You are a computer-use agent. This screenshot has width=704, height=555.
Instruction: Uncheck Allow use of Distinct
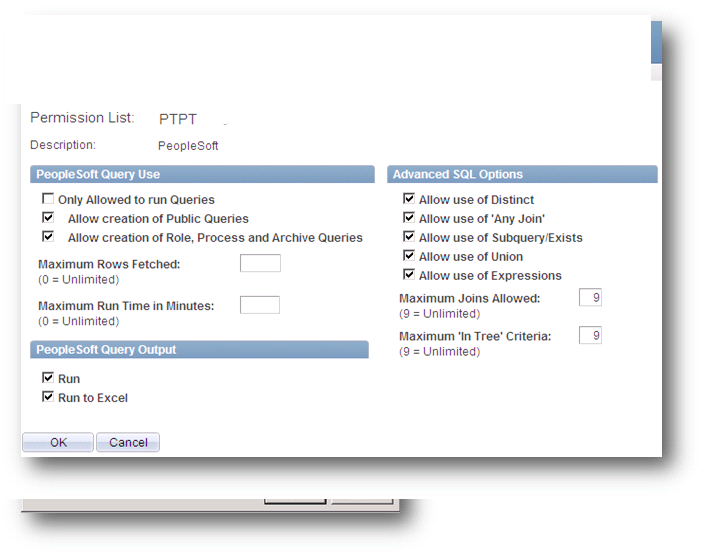[x=409, y=199]
